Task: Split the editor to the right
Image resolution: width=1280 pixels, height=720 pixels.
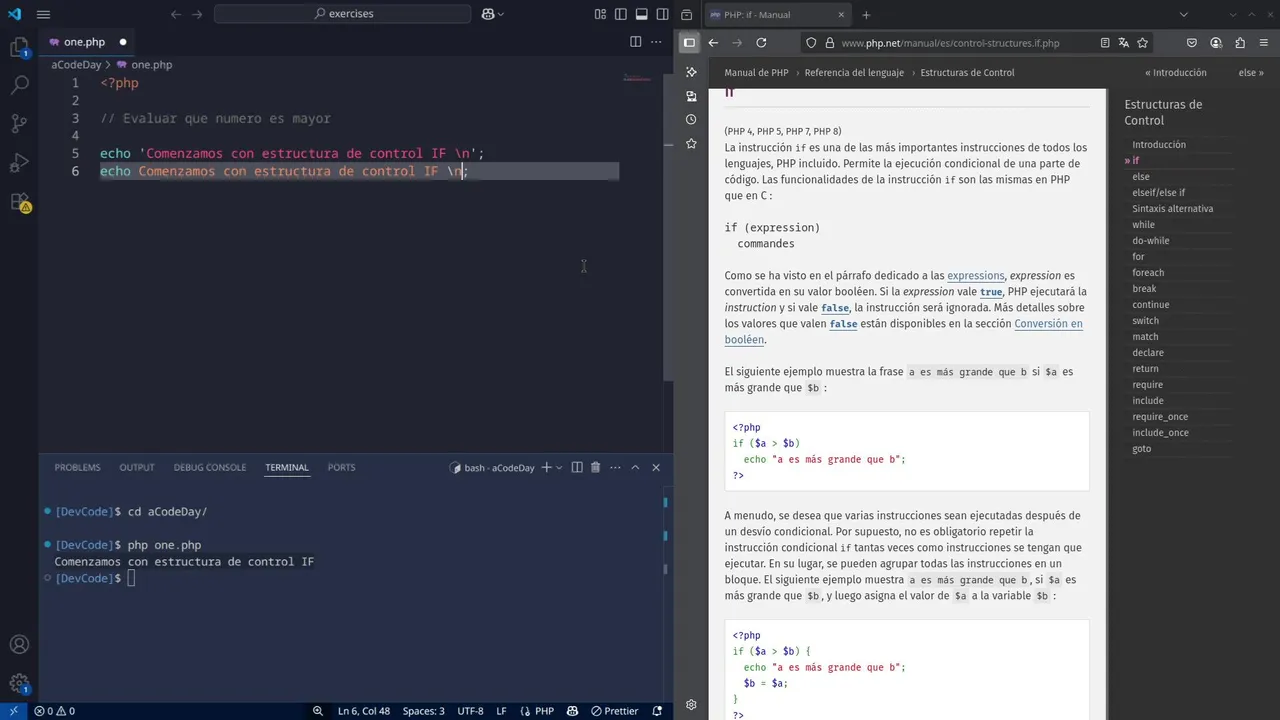Action: pos(635,42)
